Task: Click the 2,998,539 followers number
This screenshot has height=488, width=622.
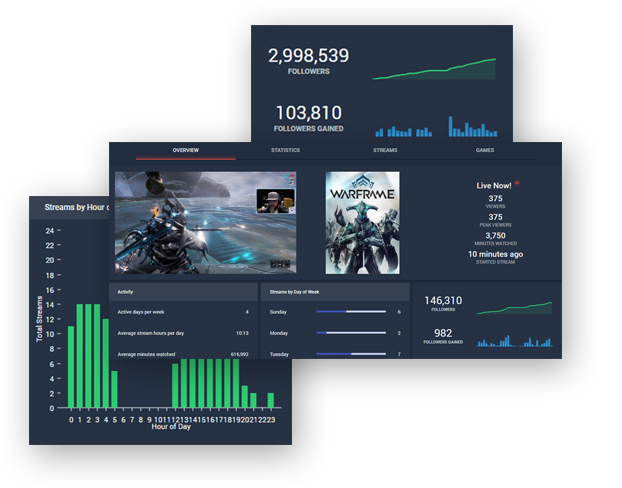Action: click(x=309, y=56)
